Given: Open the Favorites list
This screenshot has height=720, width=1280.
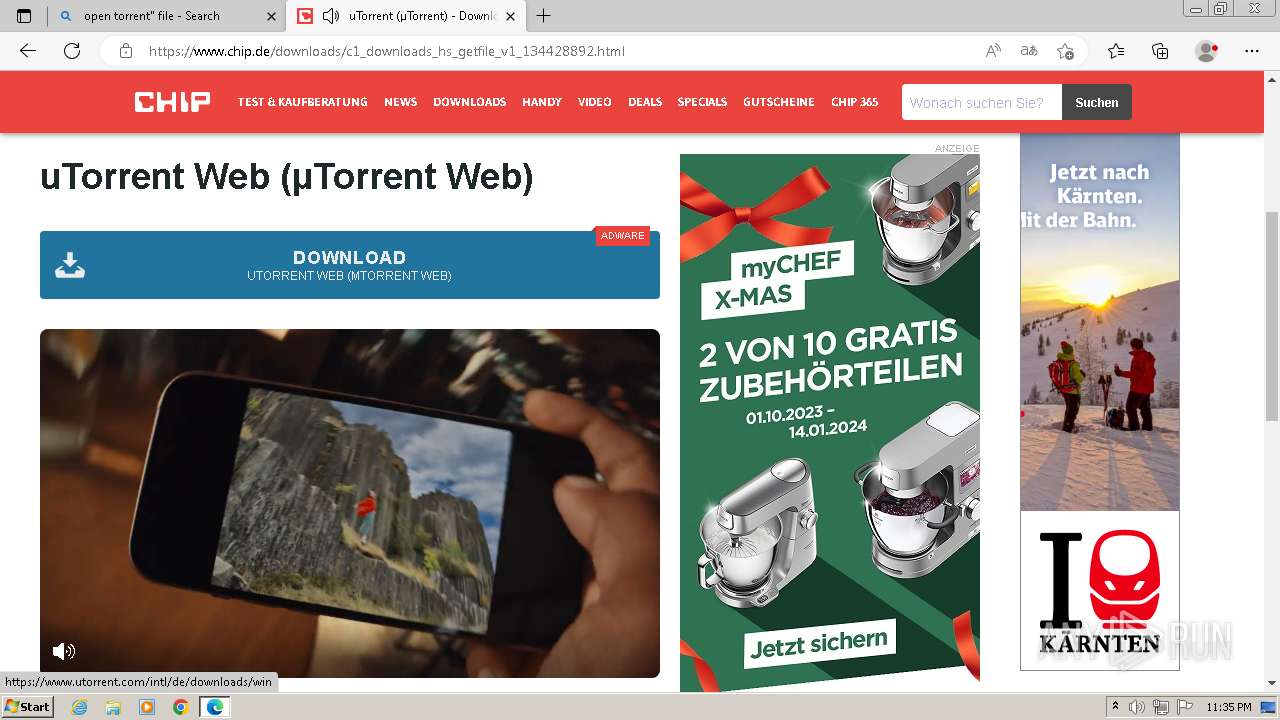Looking at the screenshot, I should pos(1116,51).
